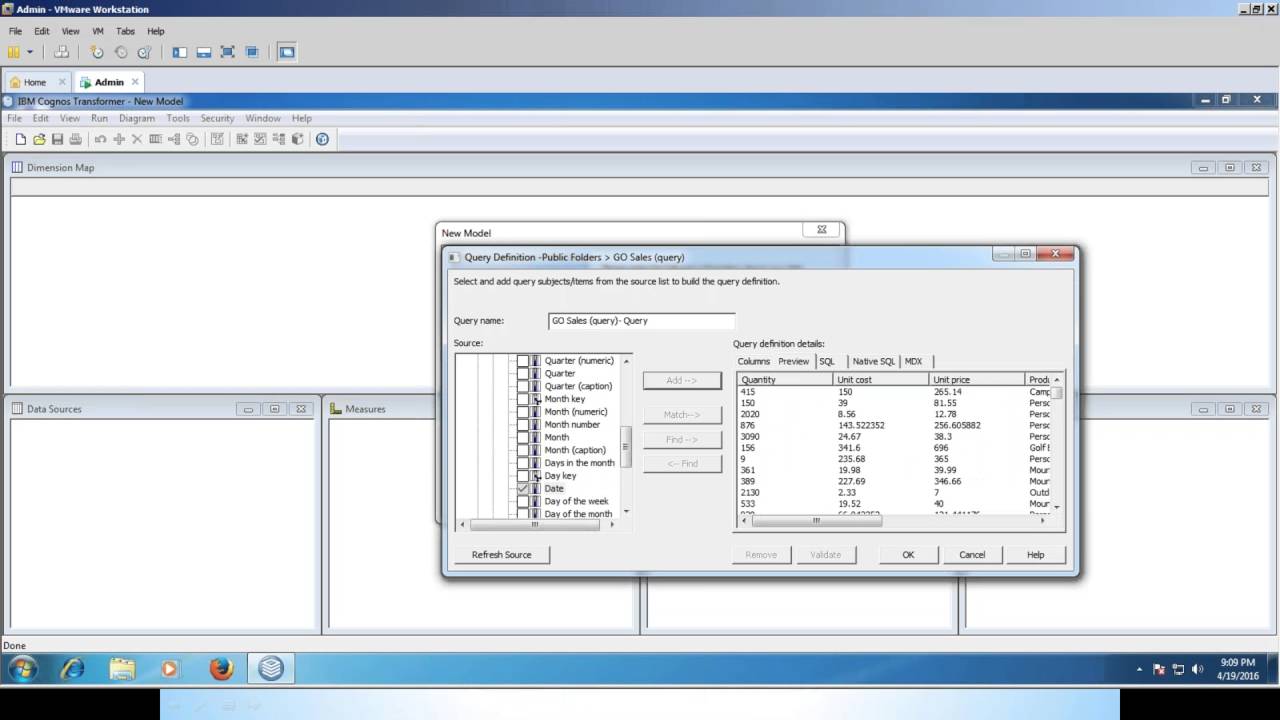Switch to the Home tab in VMware
Image resolution: width=1280 pixels, height=720 pixels.
36,82
